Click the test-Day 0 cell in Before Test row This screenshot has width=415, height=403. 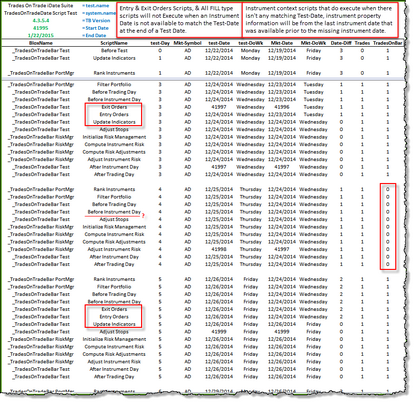pos(160,50)
